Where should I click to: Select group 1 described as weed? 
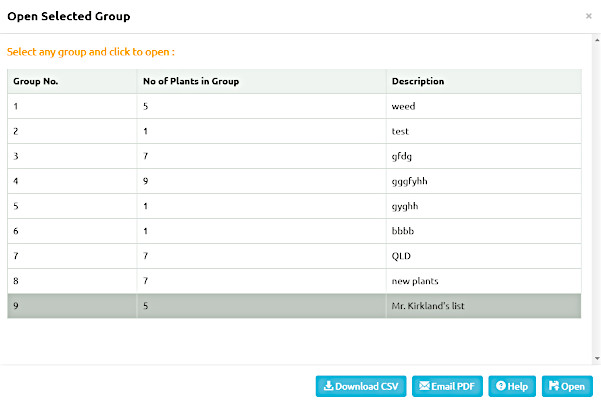pyautogui.click(x=294, y=106)
